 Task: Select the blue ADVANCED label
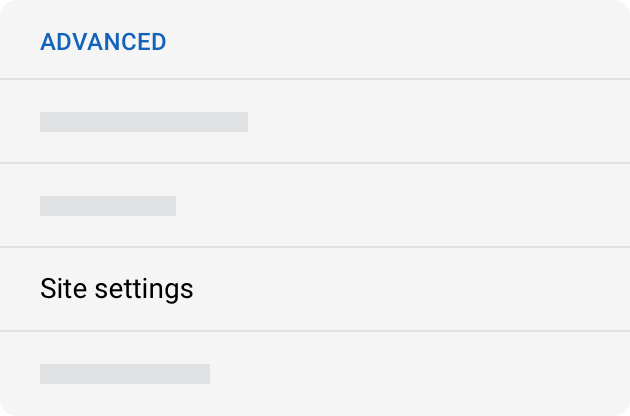[x=103, y=42]
